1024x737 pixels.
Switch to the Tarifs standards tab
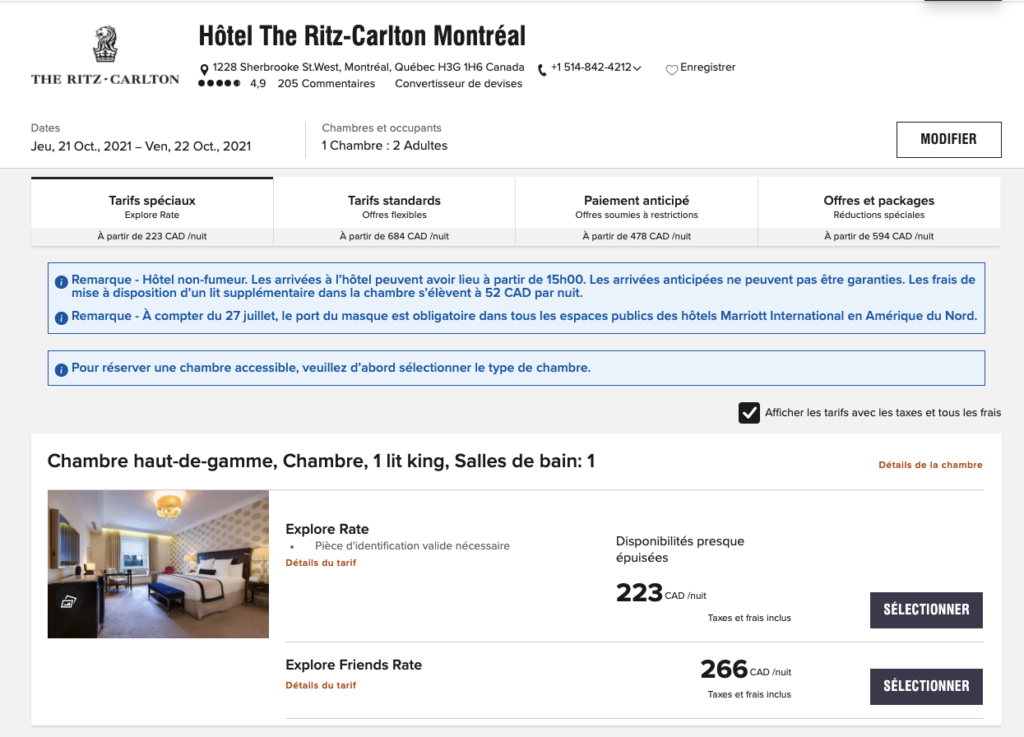click(394, 207)
